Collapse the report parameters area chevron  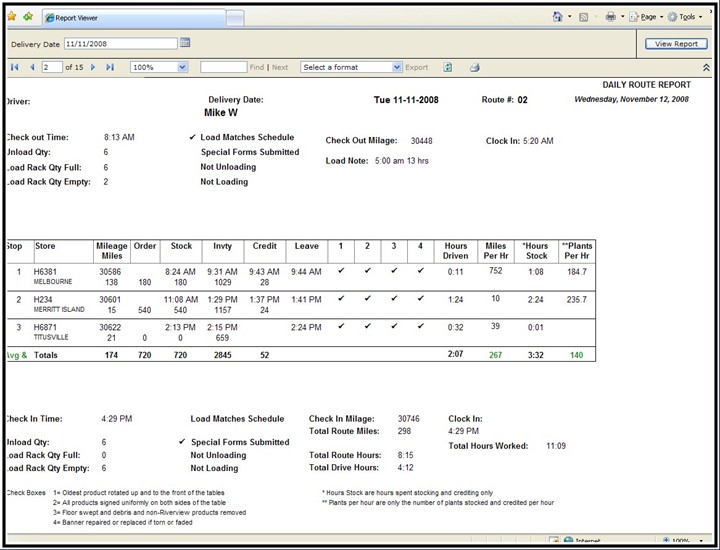[707, 67]
